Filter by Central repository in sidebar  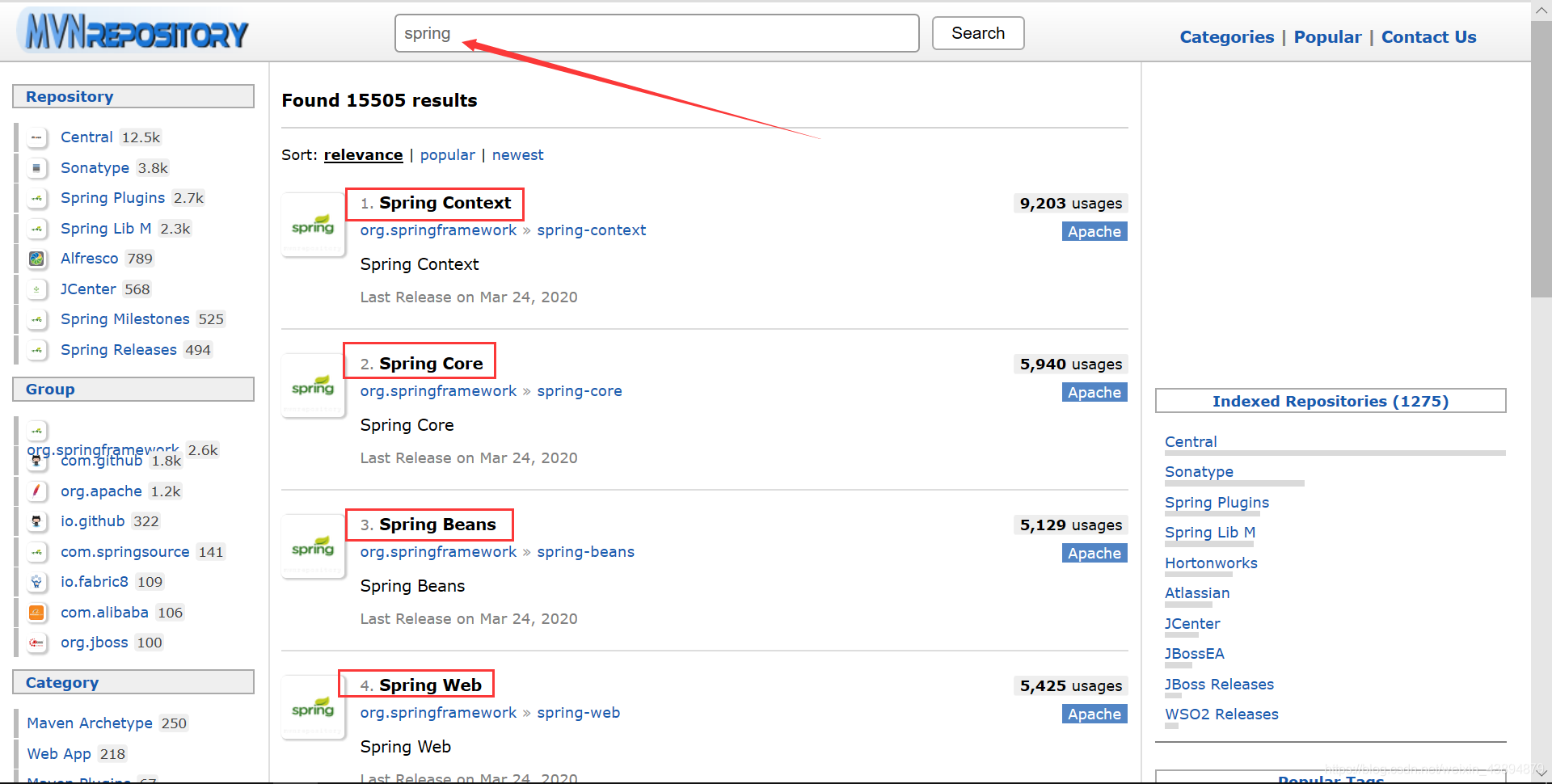click(x=86, y=137)
